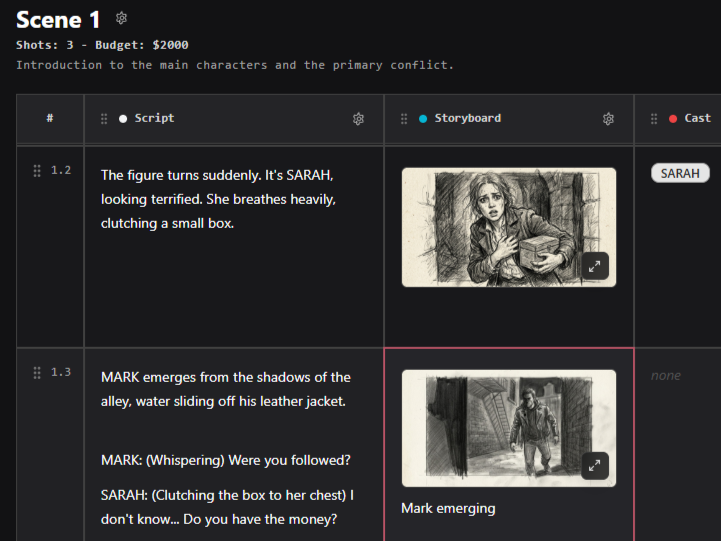The image size is (721, 541).
Task: Click the Storyboard column header label
Action: click(468, 118)
